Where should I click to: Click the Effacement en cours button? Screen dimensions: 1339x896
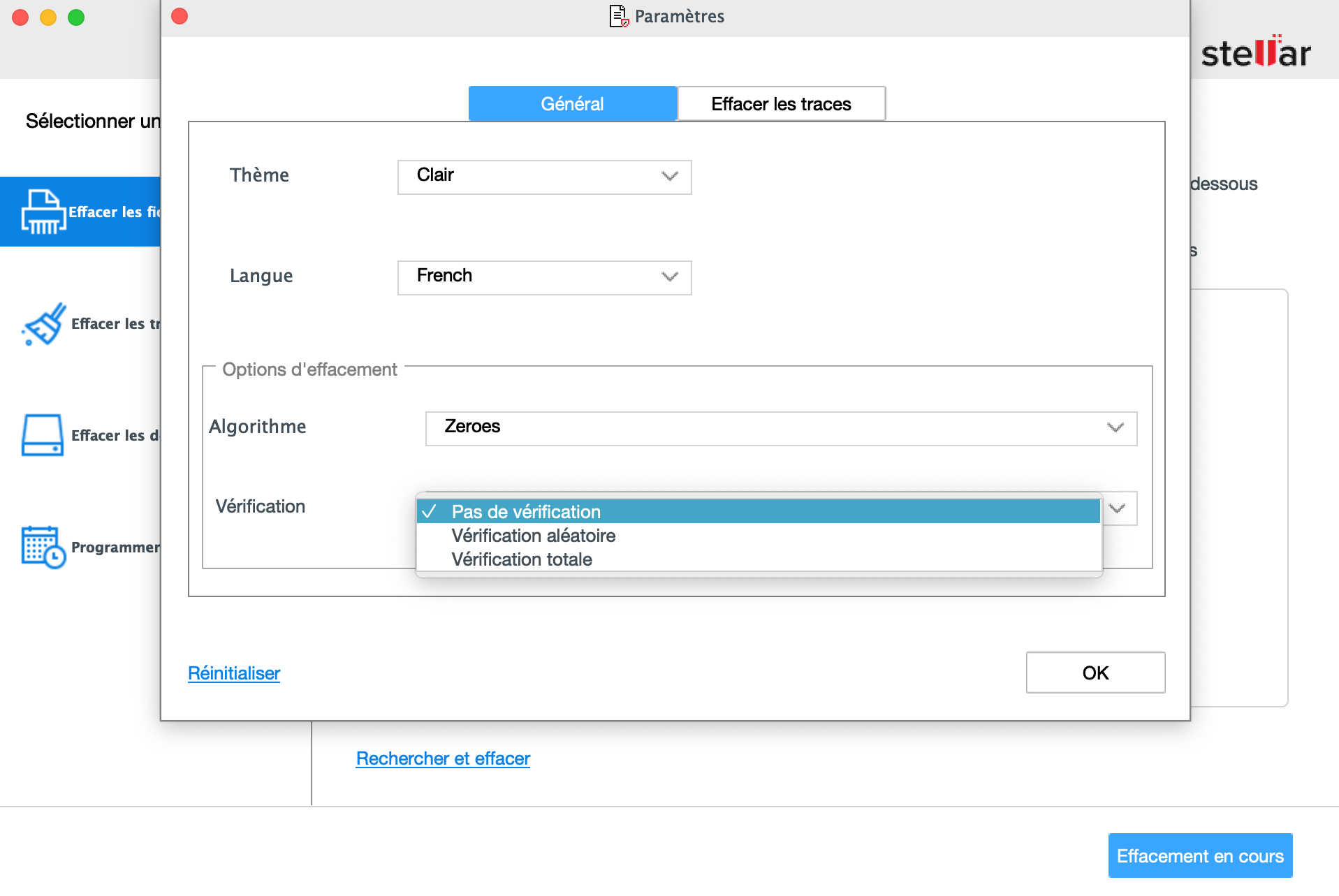click(1200, 855)
